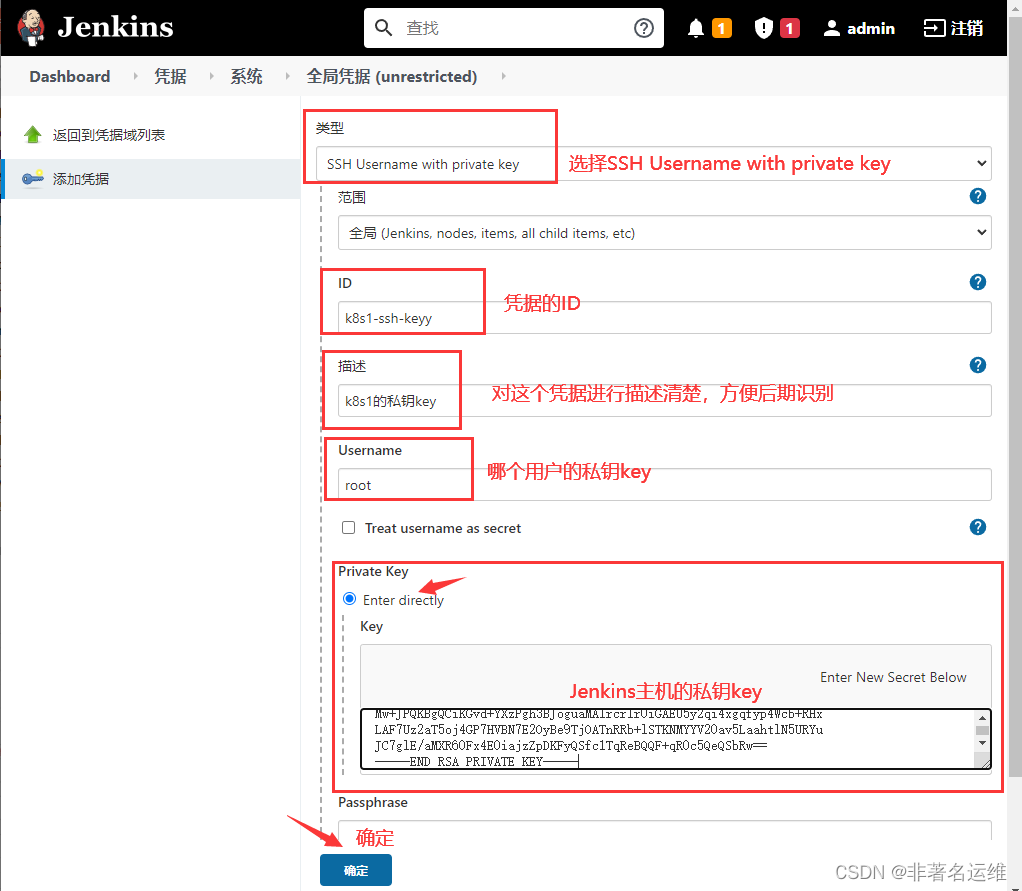1022x891 pixels.
Task: Focus the 查找 search box
Action: (x=514, y=28)
